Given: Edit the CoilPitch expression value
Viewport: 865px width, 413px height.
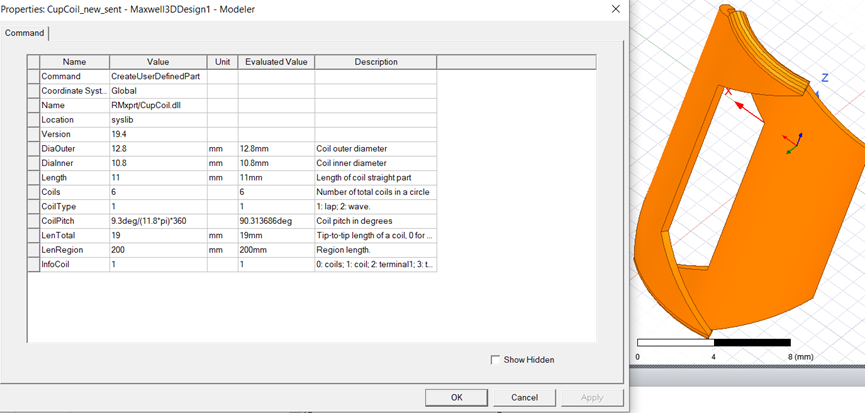Looking at the screenshot, I should click(x=158, y=221).
